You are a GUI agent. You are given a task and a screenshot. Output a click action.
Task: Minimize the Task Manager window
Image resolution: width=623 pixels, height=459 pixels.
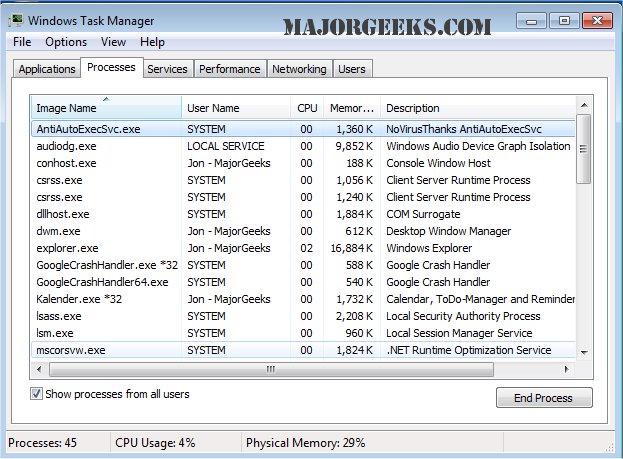tap(531, 21)
